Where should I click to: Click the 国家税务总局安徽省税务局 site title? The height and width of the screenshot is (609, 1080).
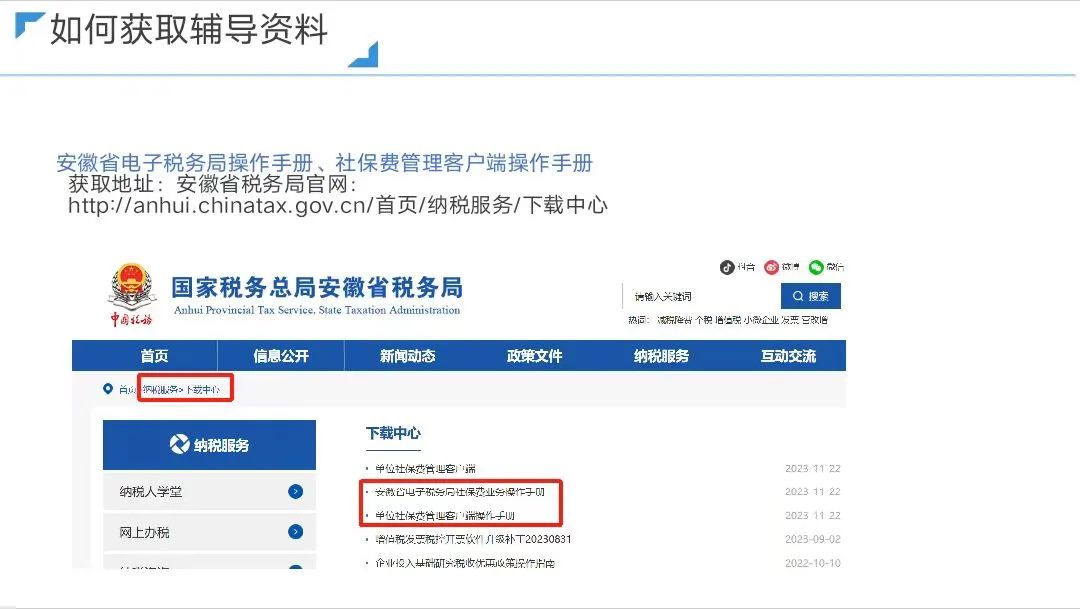(317, 287)
